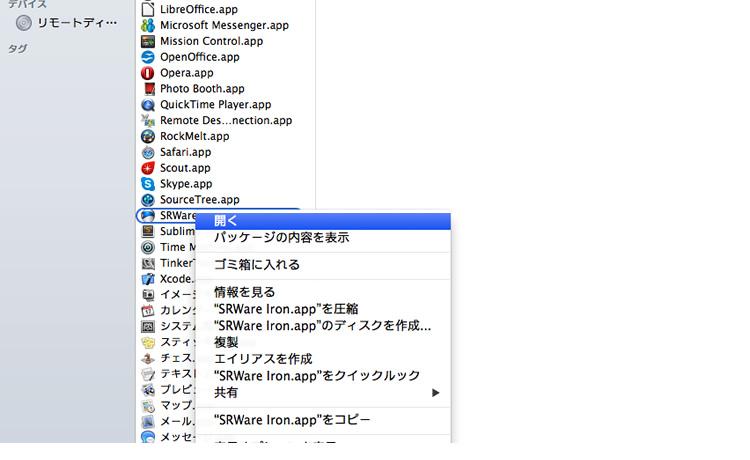Click the テキストエディット app icon
The height and width of the screenshot is (460, 750).
click(148, 374)
